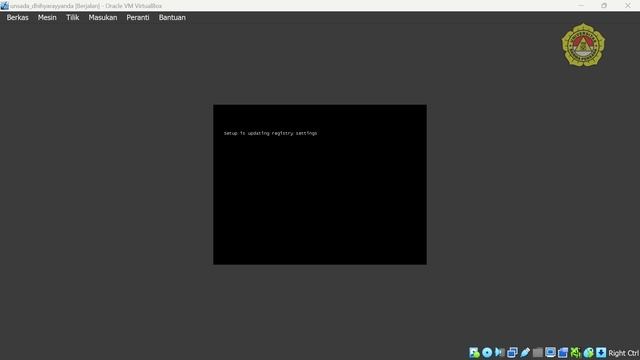The image size is (640, 360).
Task: Open the Masukan menu
Action: pyautogui.click(x=103, y=18)
